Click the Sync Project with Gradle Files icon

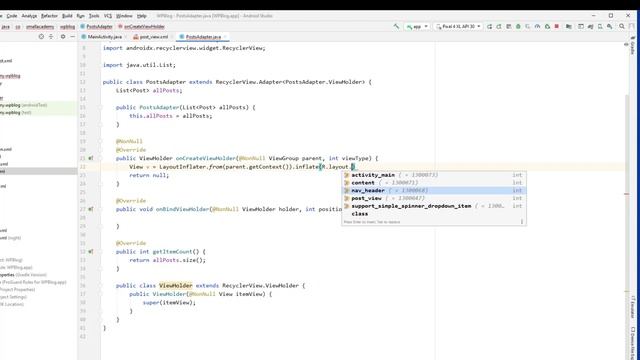click(590, 27)
